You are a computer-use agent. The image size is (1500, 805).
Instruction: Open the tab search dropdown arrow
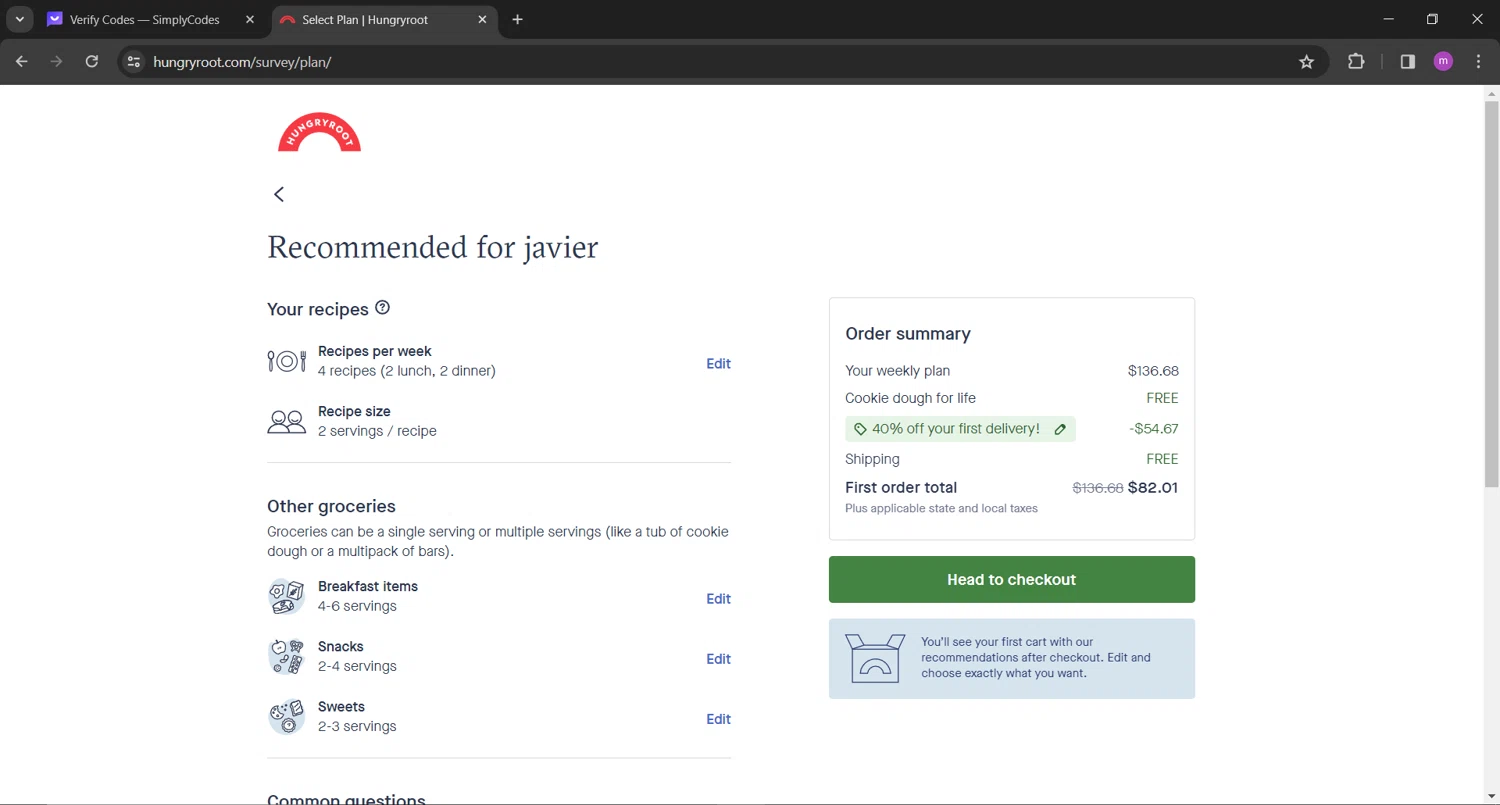pyautogui.click(x=19, y=20)
